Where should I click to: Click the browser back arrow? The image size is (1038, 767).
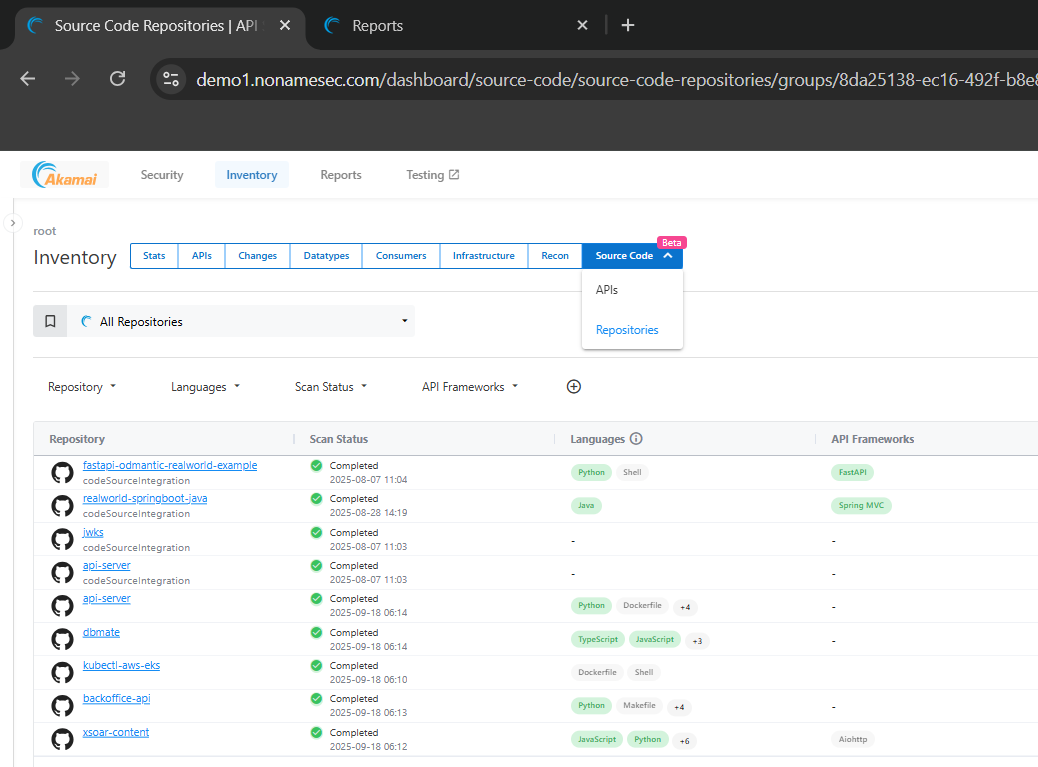click(28, 79)
